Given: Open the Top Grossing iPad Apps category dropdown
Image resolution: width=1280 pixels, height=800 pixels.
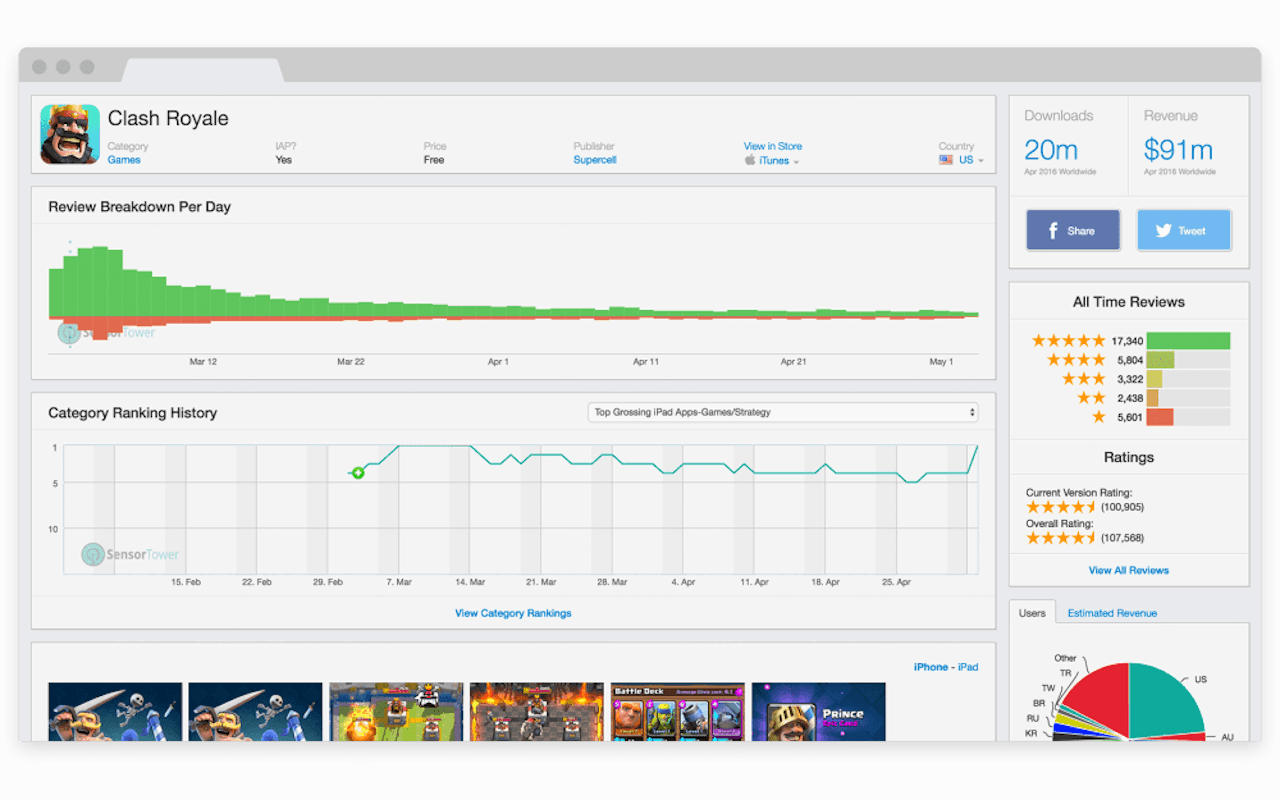Looking at the screenshot, I should coord(783,412).
